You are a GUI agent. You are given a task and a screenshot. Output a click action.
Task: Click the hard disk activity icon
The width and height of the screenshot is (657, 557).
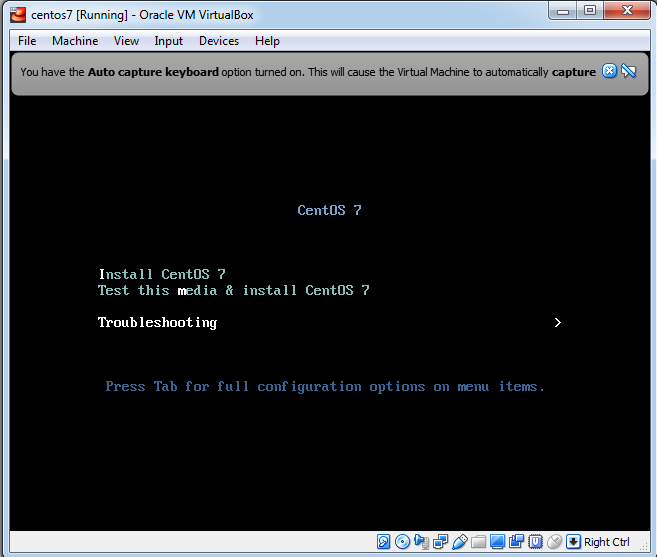pos(383,541)
